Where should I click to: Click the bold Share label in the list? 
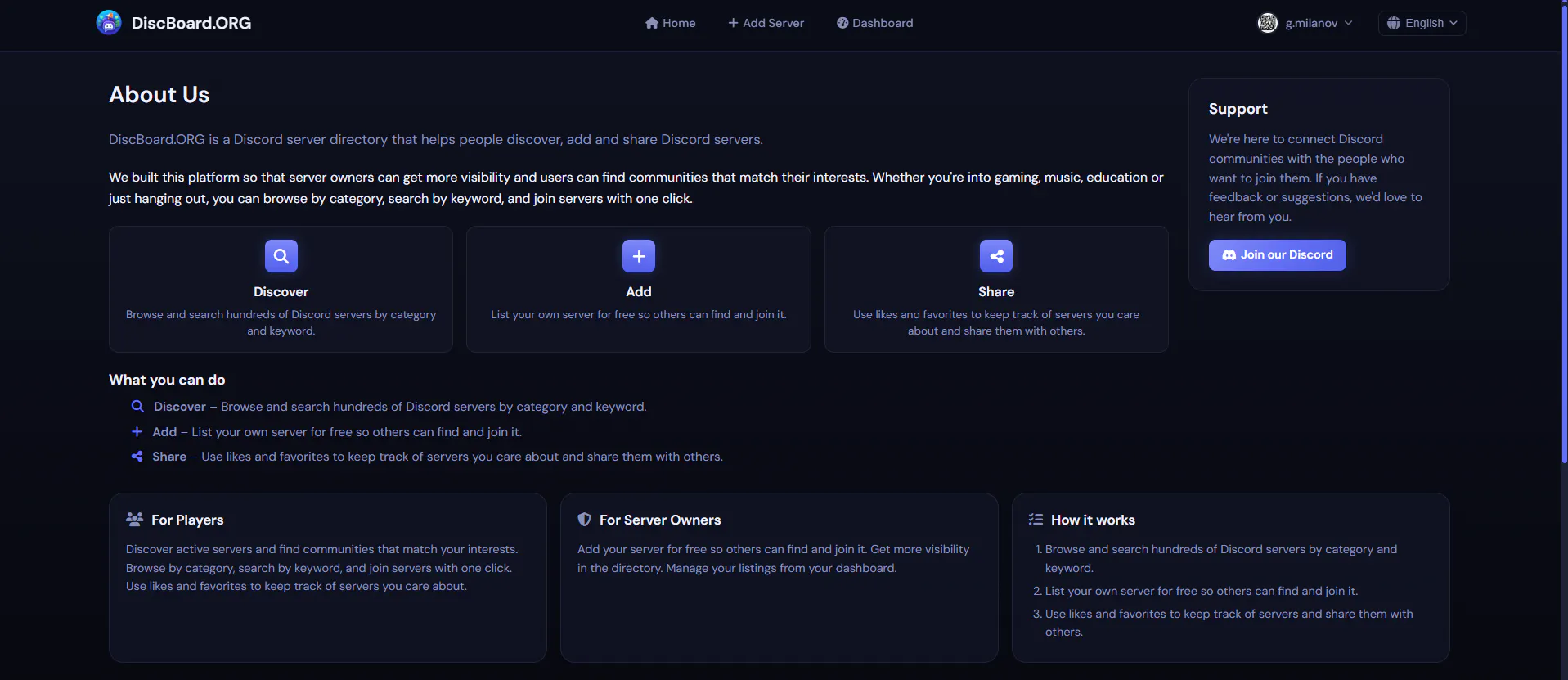tap(169, 457)
